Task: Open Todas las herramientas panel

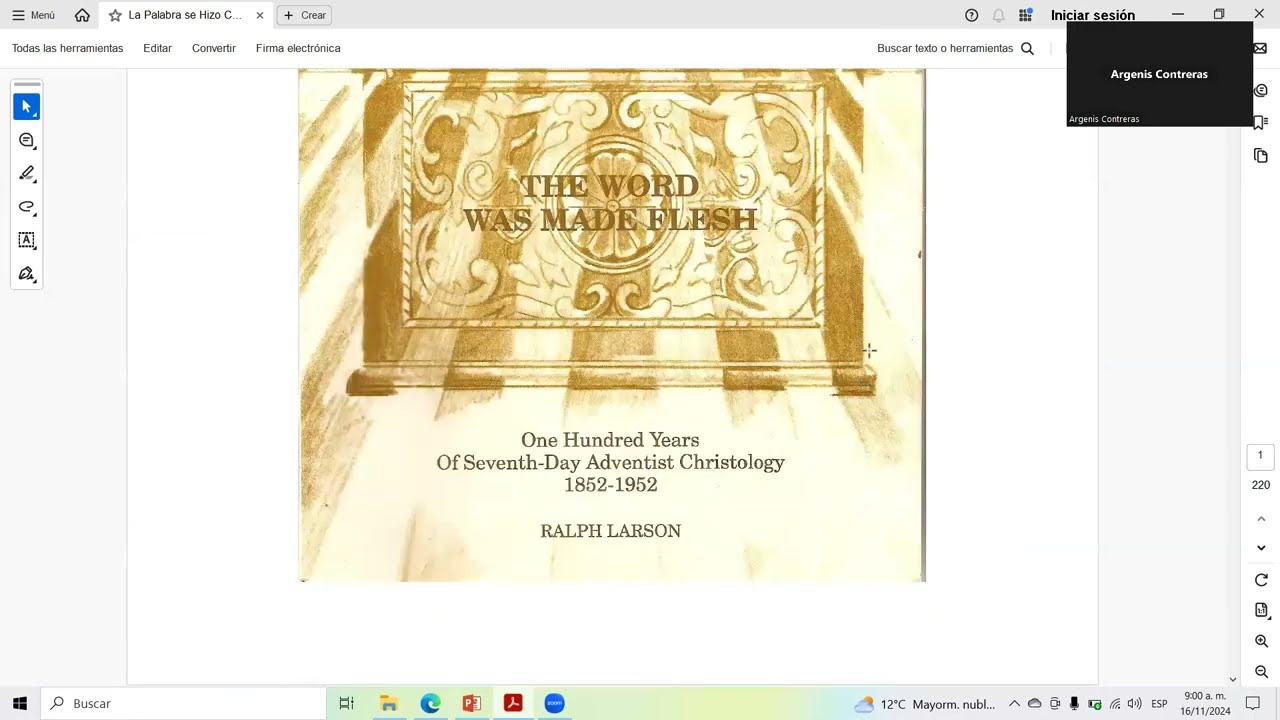Action: coord(68,48)
